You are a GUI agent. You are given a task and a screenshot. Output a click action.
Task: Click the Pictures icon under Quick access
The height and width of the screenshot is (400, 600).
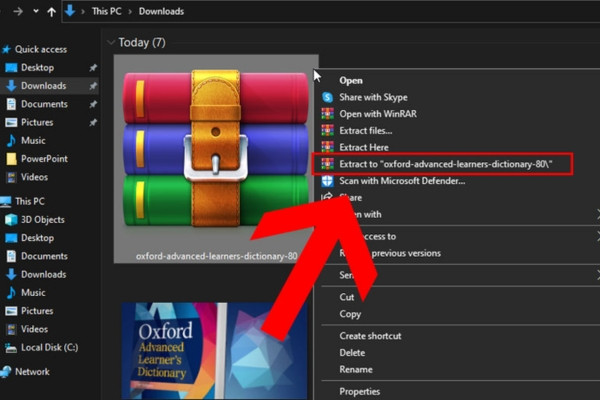[11, 122]
